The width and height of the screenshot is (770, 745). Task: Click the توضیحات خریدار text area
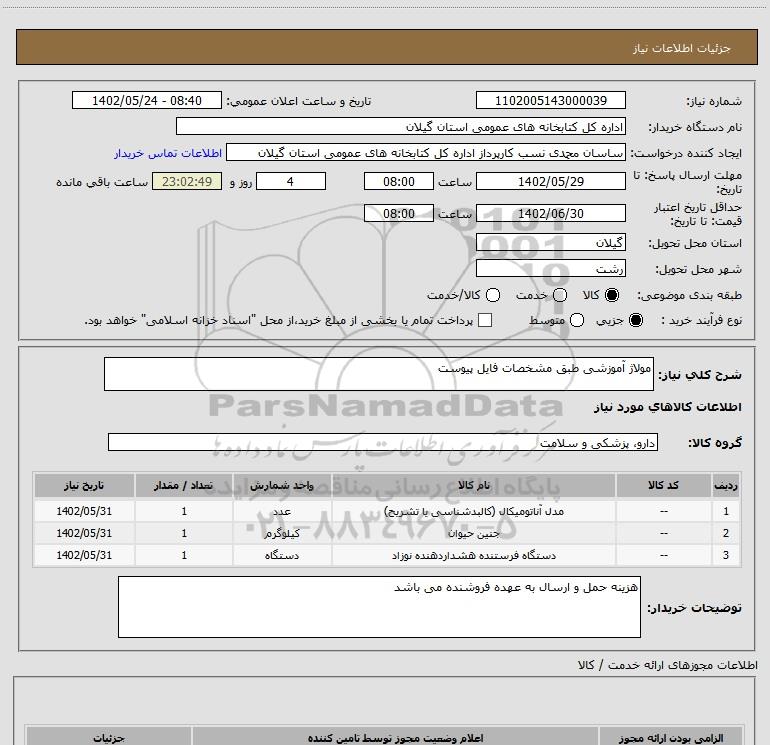coord(379,607)
